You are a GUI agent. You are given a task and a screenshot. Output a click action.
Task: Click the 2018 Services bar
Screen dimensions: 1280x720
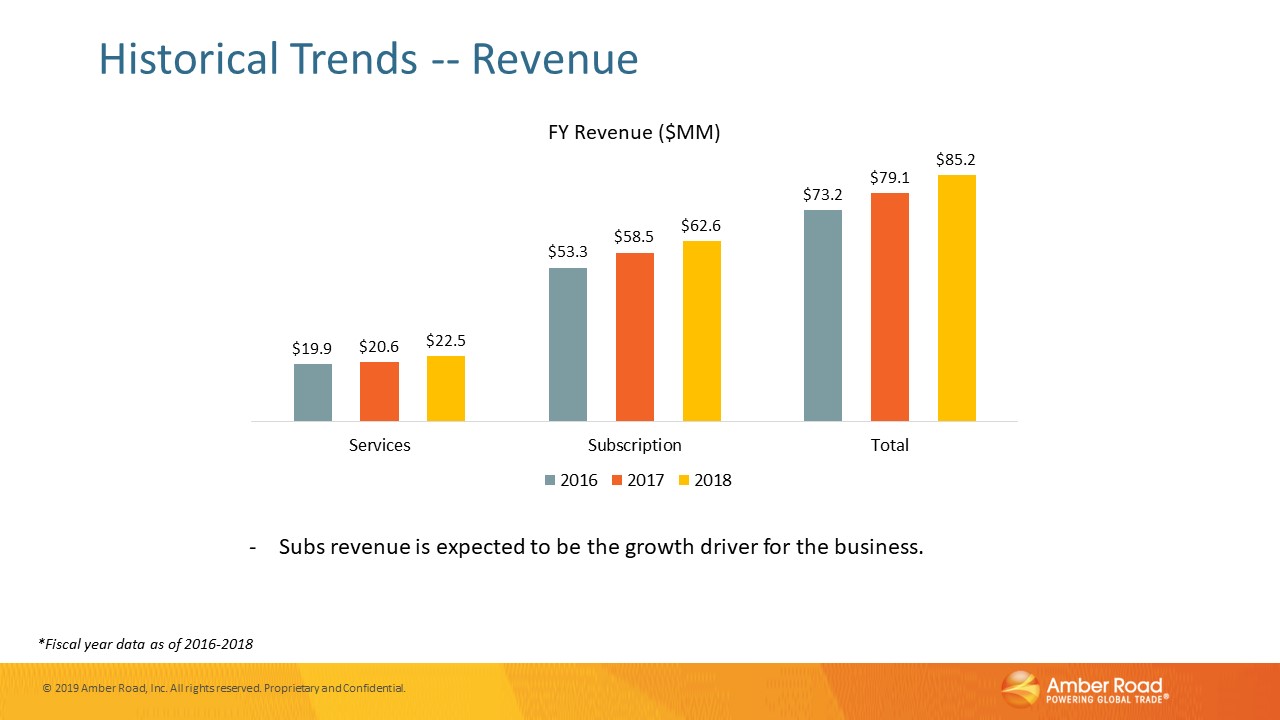[x=446, y=388]
